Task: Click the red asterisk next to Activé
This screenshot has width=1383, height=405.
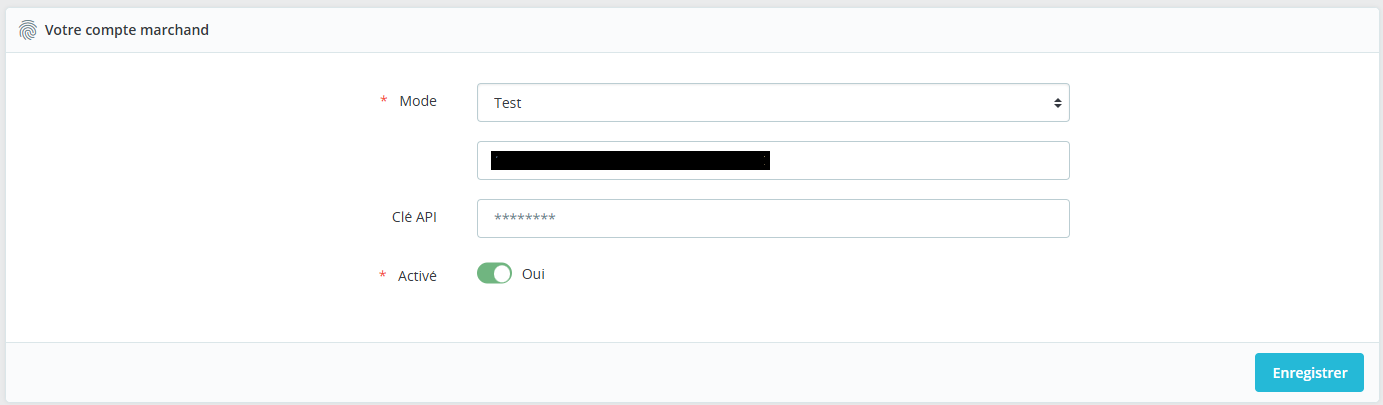Action: coord(383,276)
